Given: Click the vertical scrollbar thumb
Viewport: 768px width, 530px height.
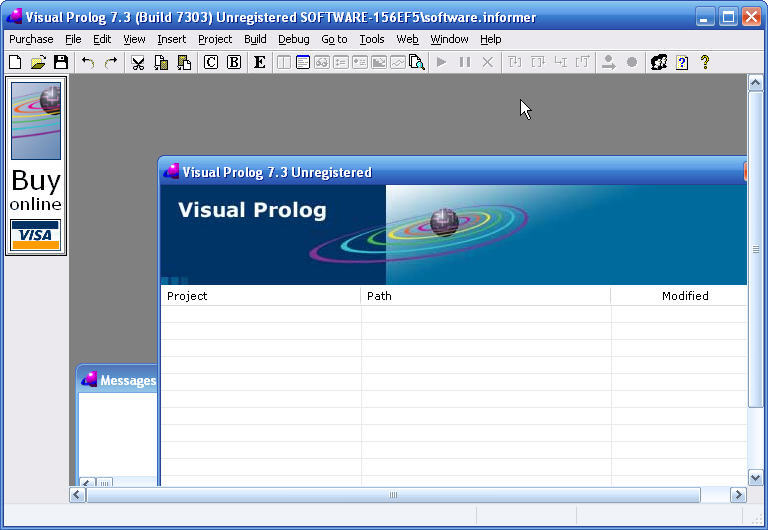Looking at the screenshot, I should tap(755, 249).
